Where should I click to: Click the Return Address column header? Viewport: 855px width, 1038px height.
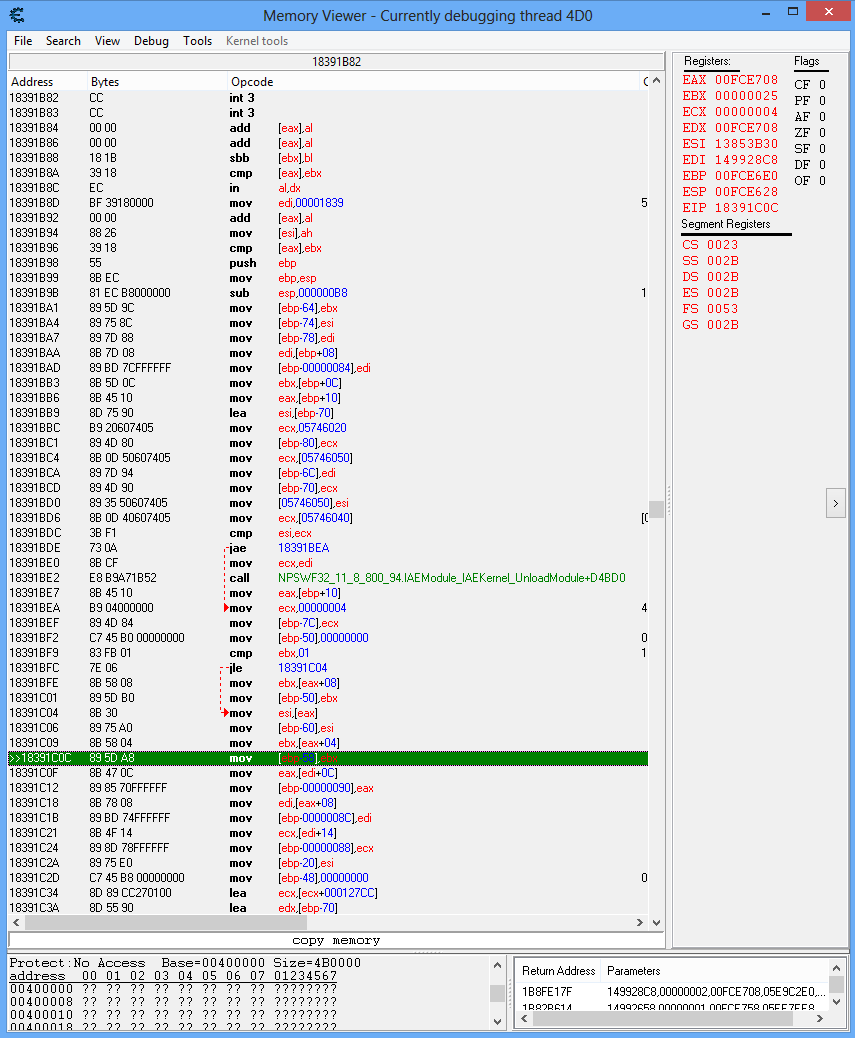[x=559, y=970]
